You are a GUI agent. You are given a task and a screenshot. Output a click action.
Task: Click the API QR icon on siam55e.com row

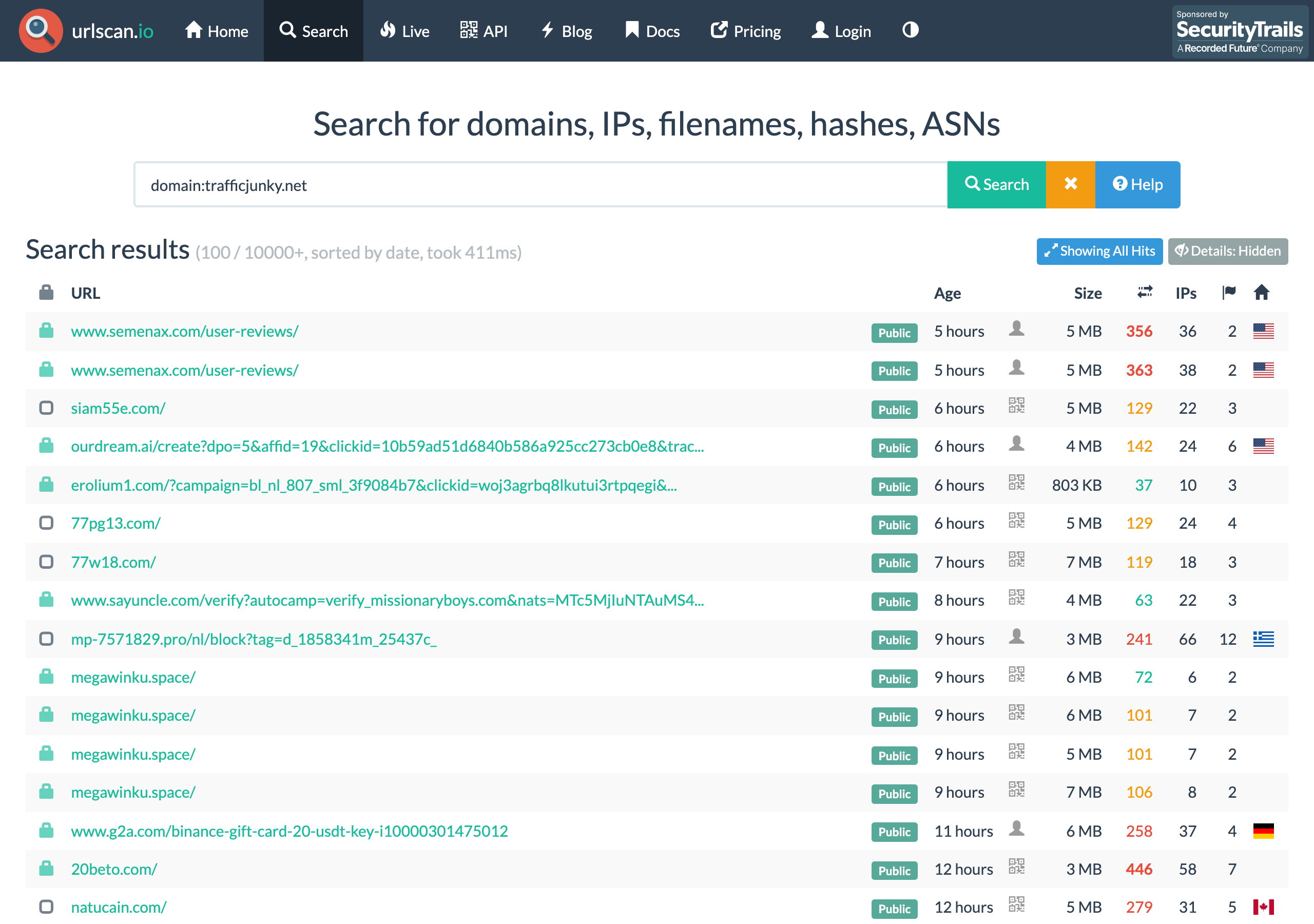1016,406
